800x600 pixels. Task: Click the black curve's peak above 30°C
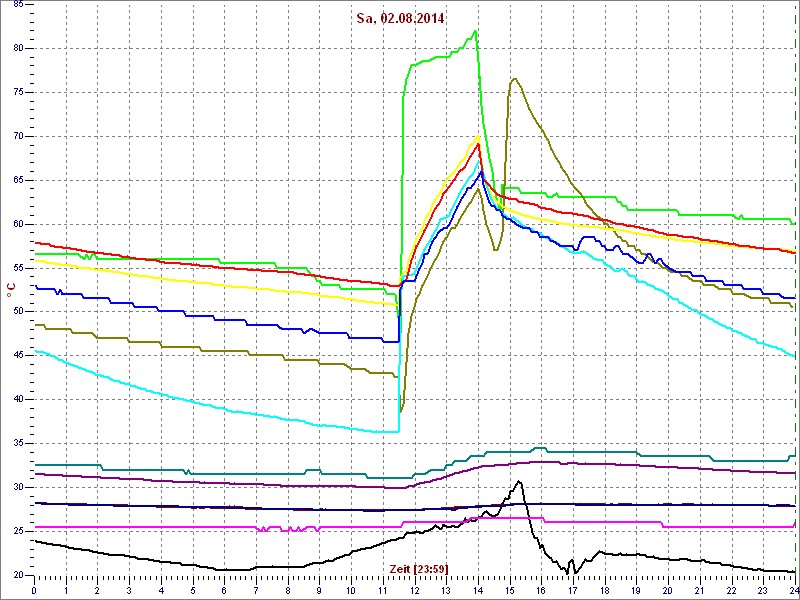pyautogui.click(x=518, y=482)
